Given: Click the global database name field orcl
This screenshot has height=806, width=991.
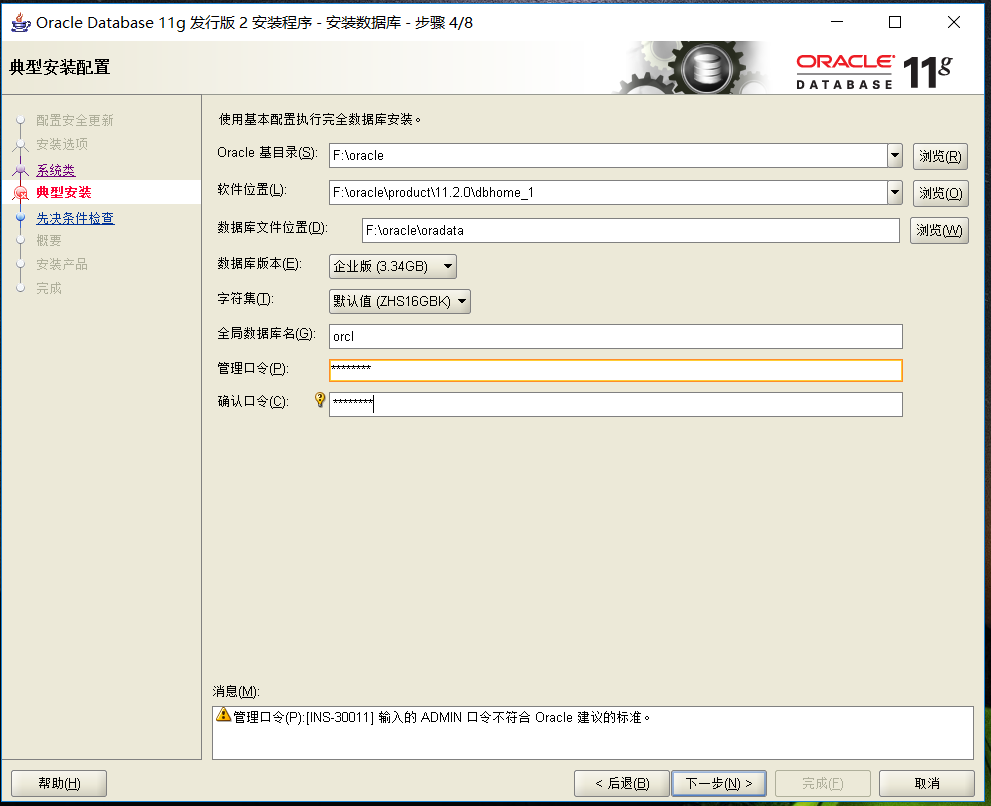Looking at the screenshot, I should click(616, 336).
